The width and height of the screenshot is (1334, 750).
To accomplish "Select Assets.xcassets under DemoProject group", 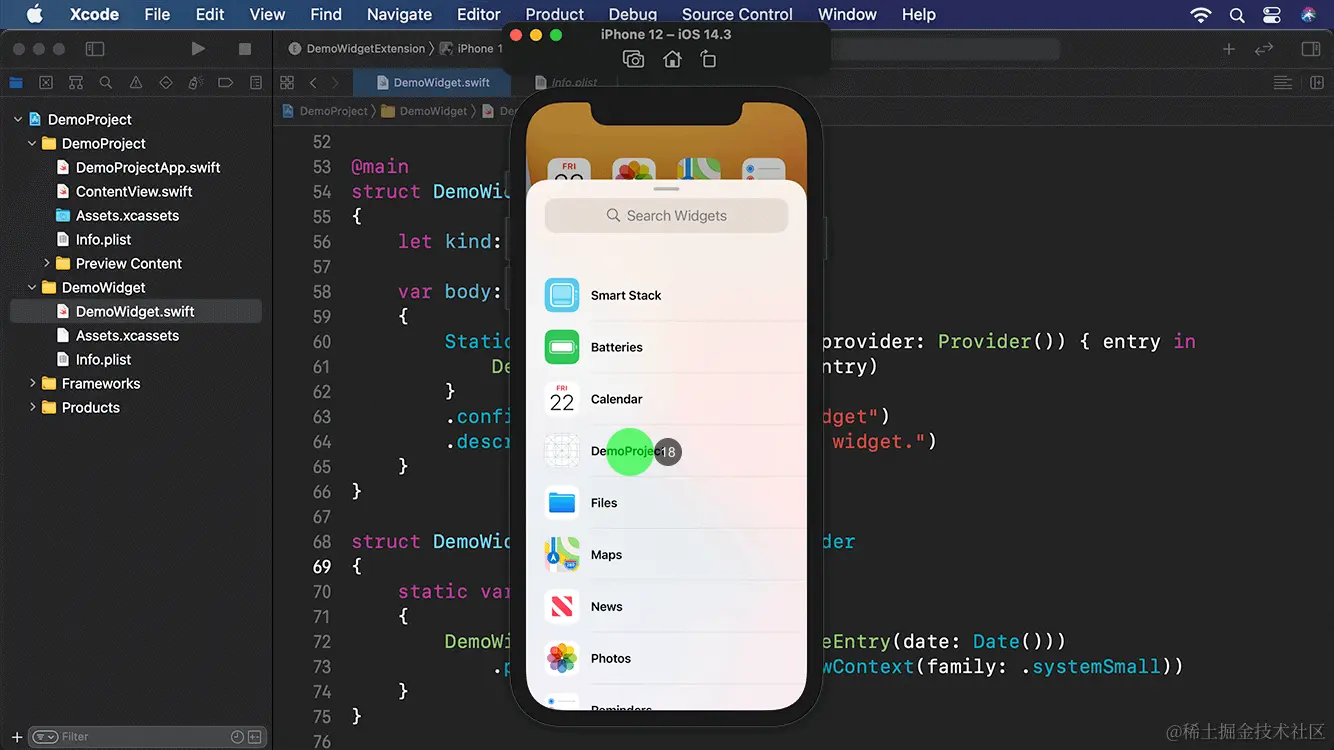I will tap(117, 215).
